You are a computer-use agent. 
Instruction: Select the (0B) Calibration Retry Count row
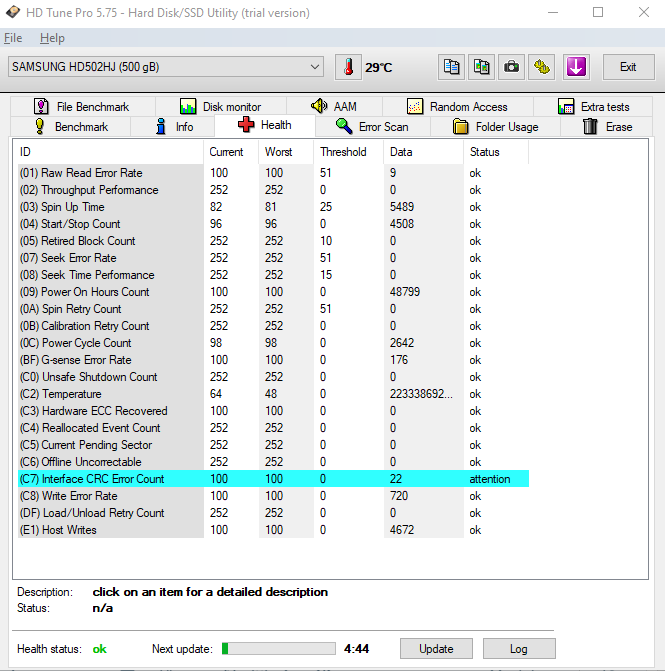[273, 326]
